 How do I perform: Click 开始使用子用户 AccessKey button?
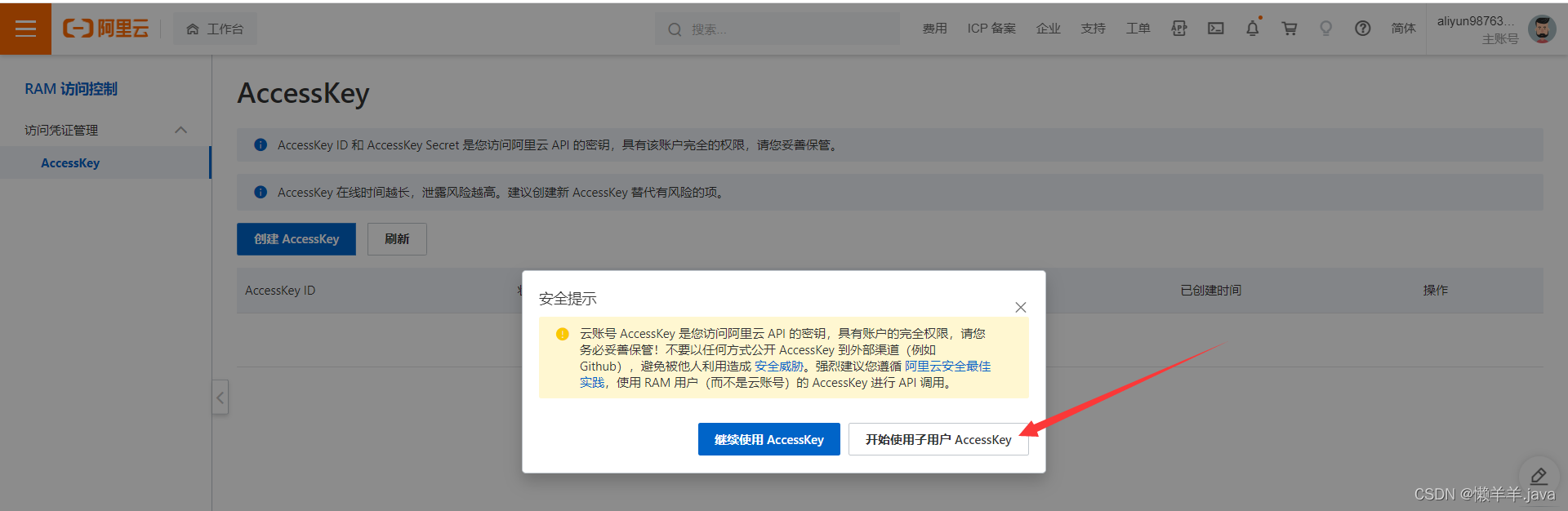pos(938,439)
